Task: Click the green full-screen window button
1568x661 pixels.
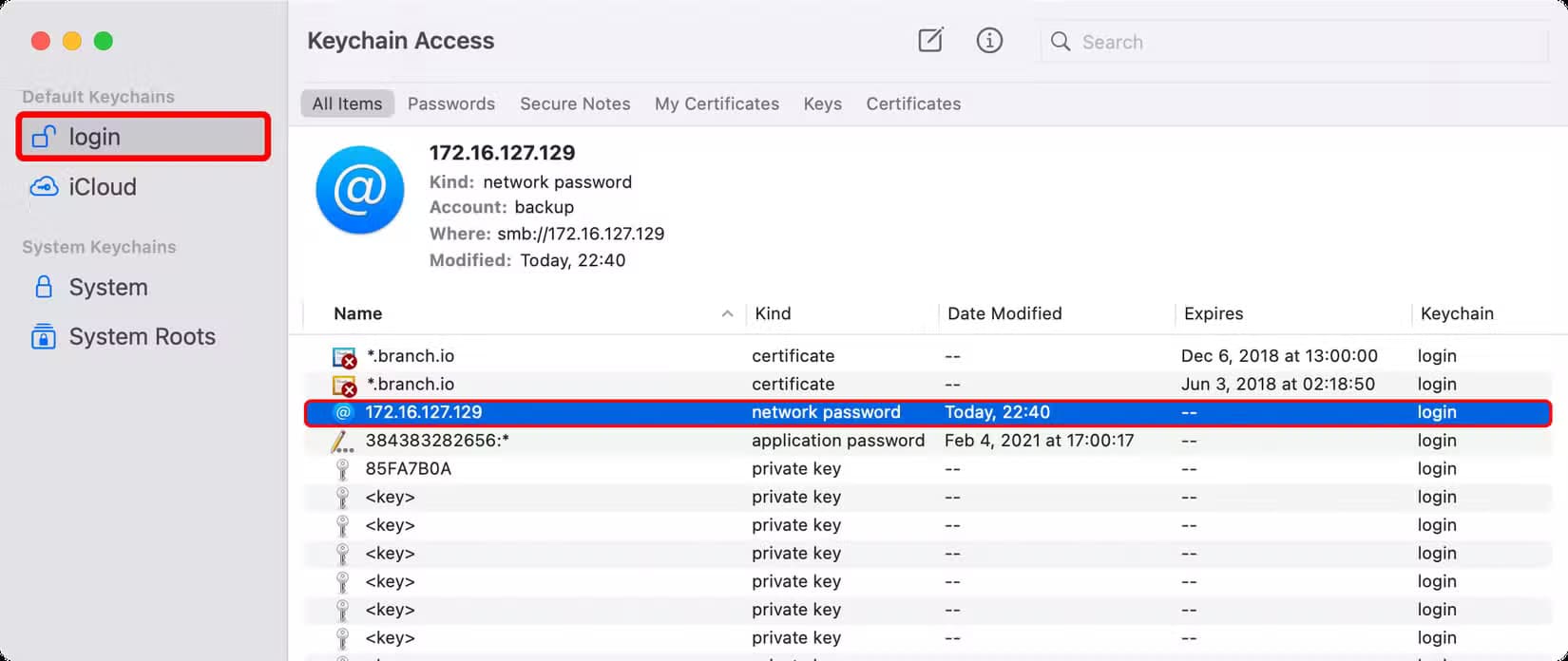Action: click(104, 41)
